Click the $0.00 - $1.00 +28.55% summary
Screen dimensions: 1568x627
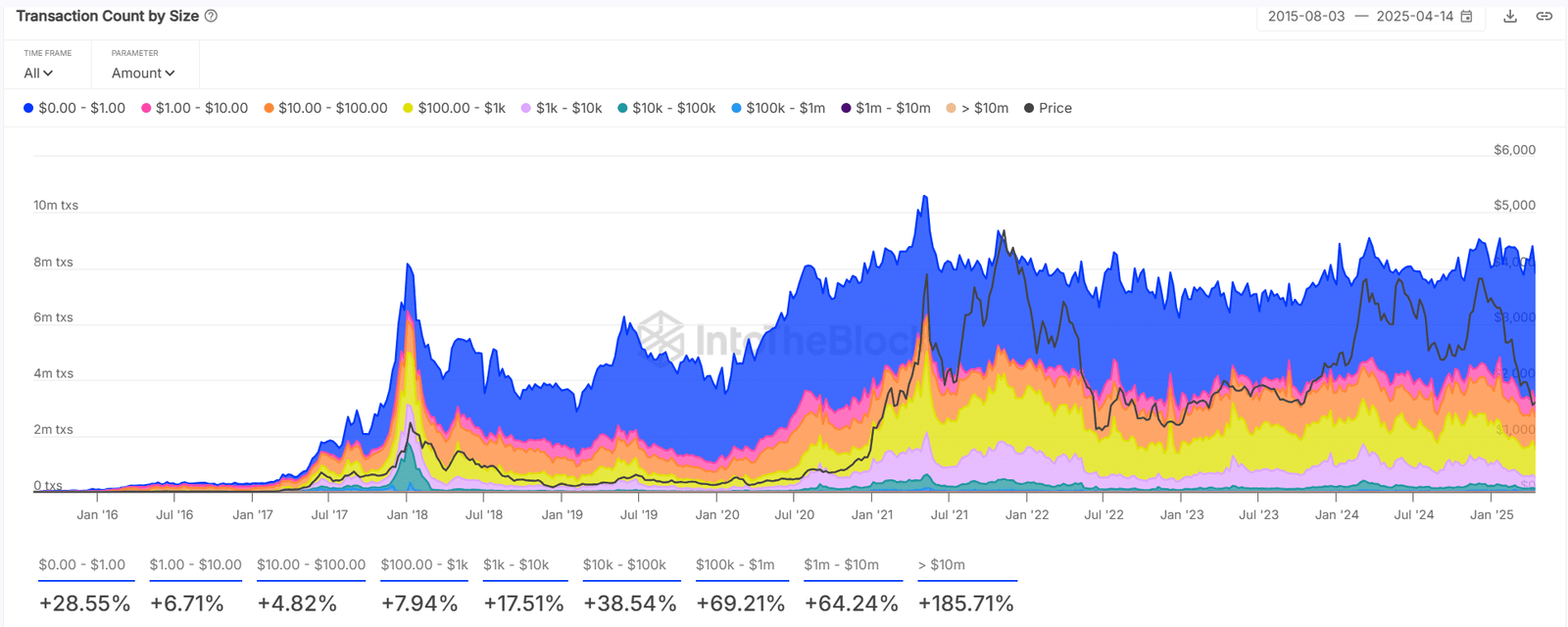(84, 603)
